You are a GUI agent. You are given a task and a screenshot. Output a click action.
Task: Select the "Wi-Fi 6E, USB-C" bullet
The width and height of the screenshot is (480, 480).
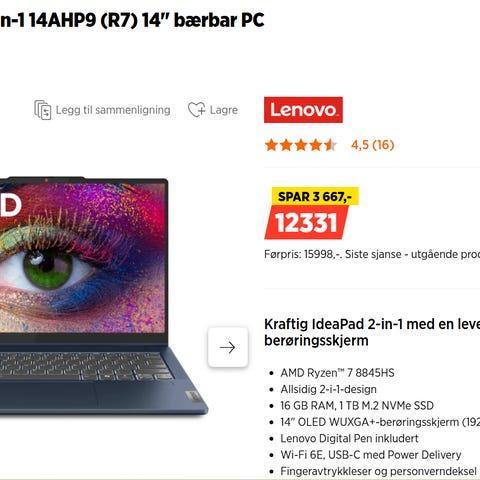(371, 455)
